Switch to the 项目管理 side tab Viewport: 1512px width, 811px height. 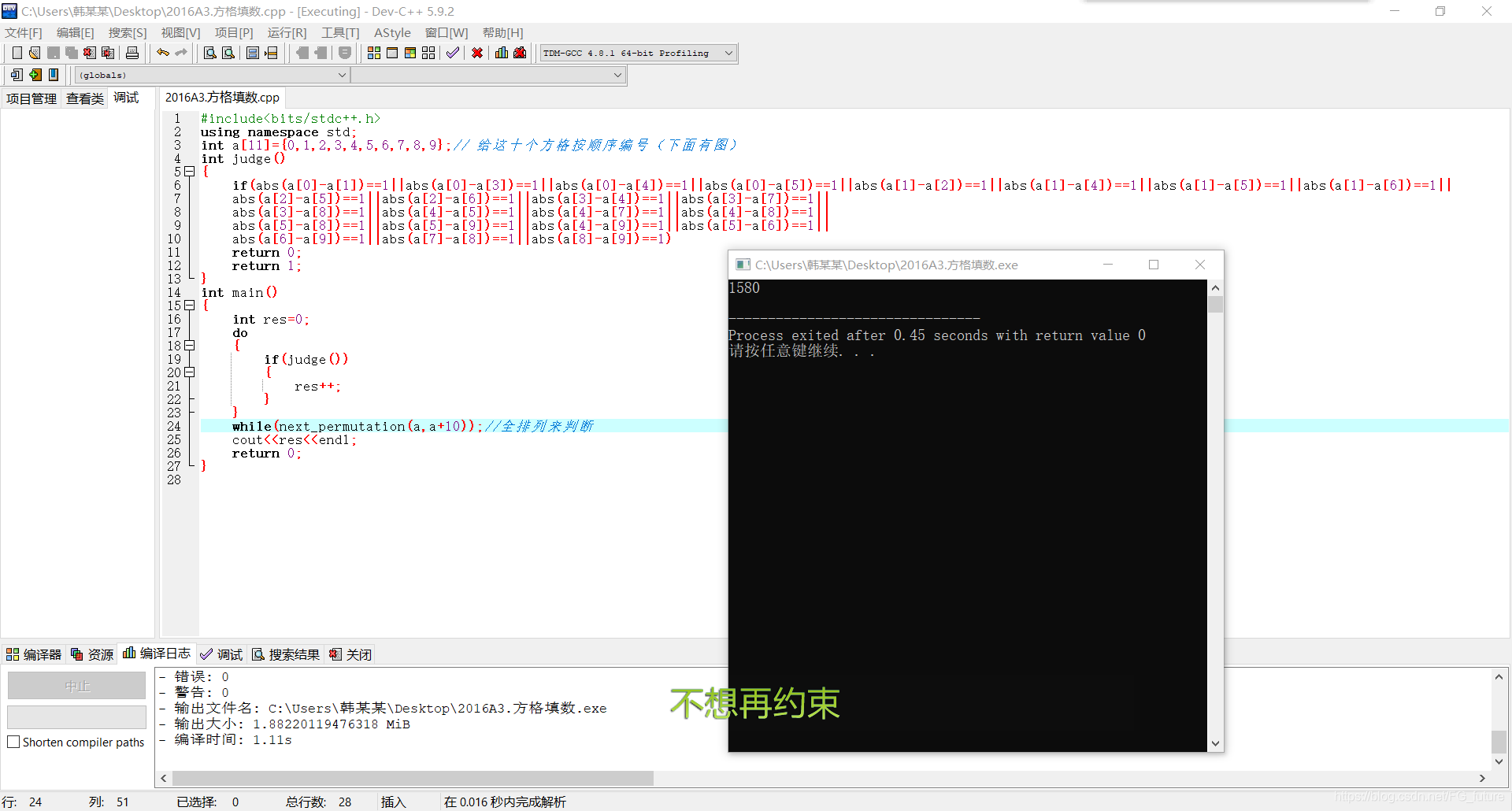[x=31, y=98]
